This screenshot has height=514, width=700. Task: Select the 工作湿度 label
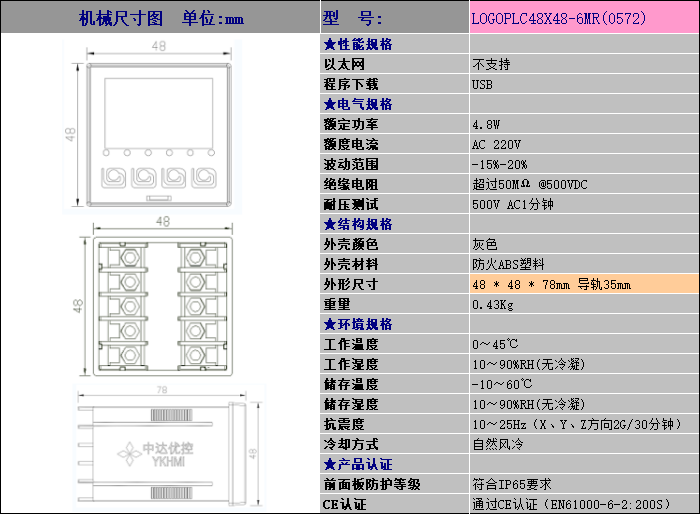351,364
